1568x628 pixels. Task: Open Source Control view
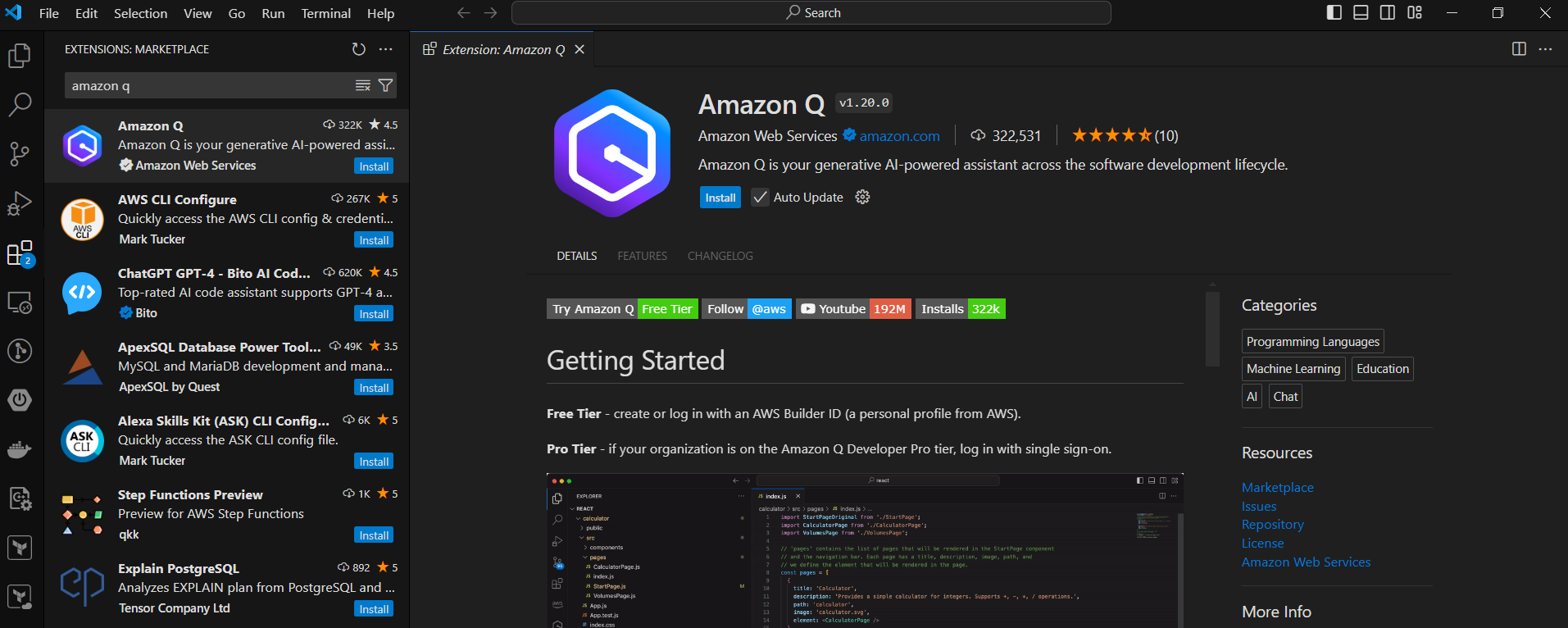click(x=20, y=153)
